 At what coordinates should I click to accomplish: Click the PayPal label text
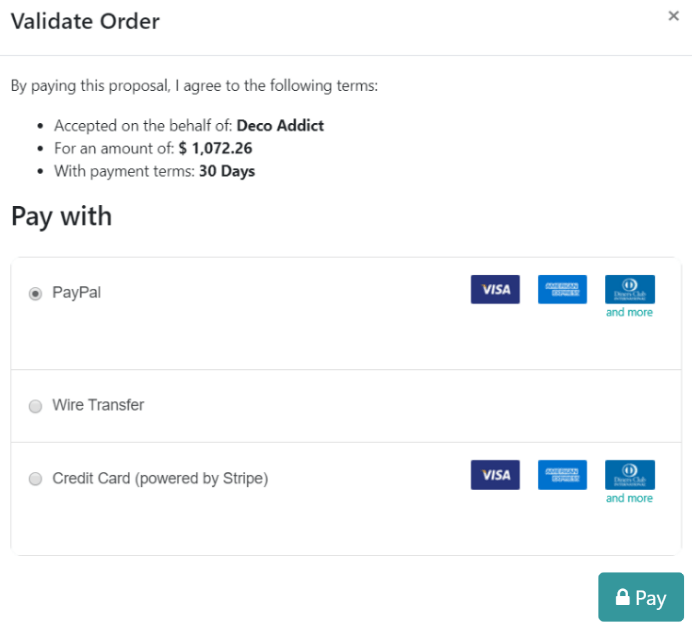pos(77,293)
